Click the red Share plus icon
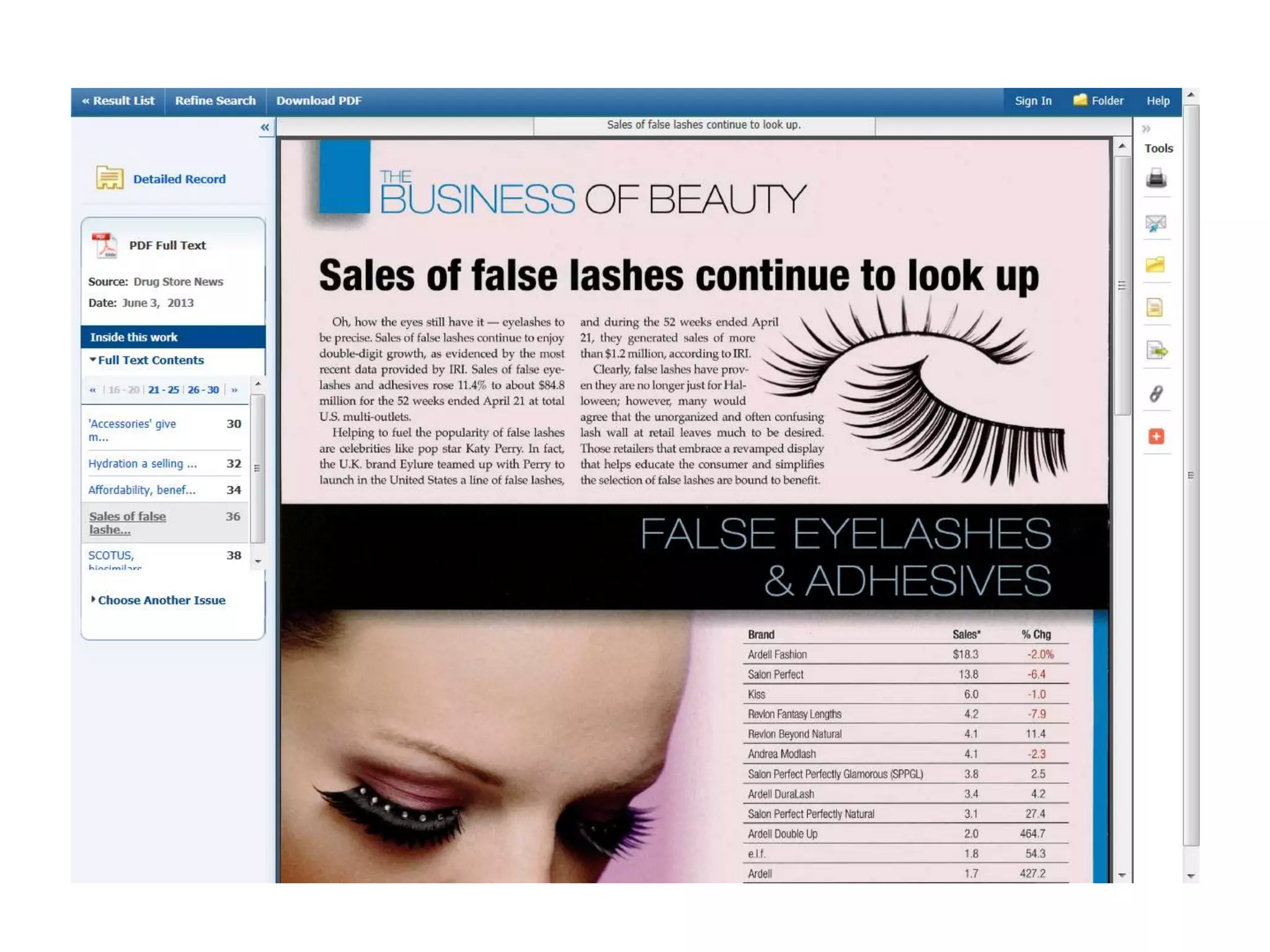 point(1156,436)
